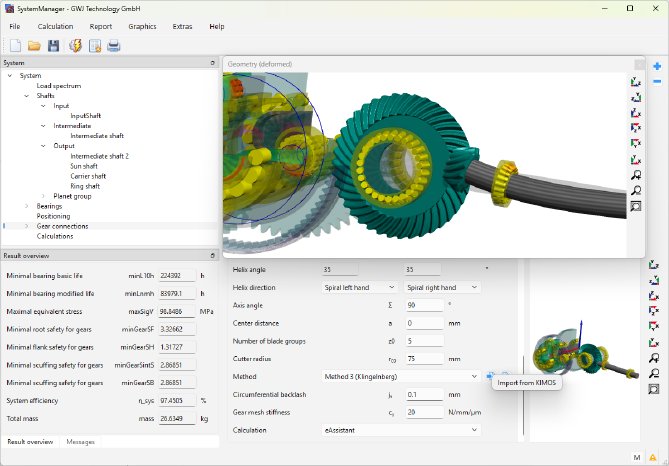Set Y-up Z-left view in Geometry (deformed) window
The image size is (669, 466).
pos(636,97)
